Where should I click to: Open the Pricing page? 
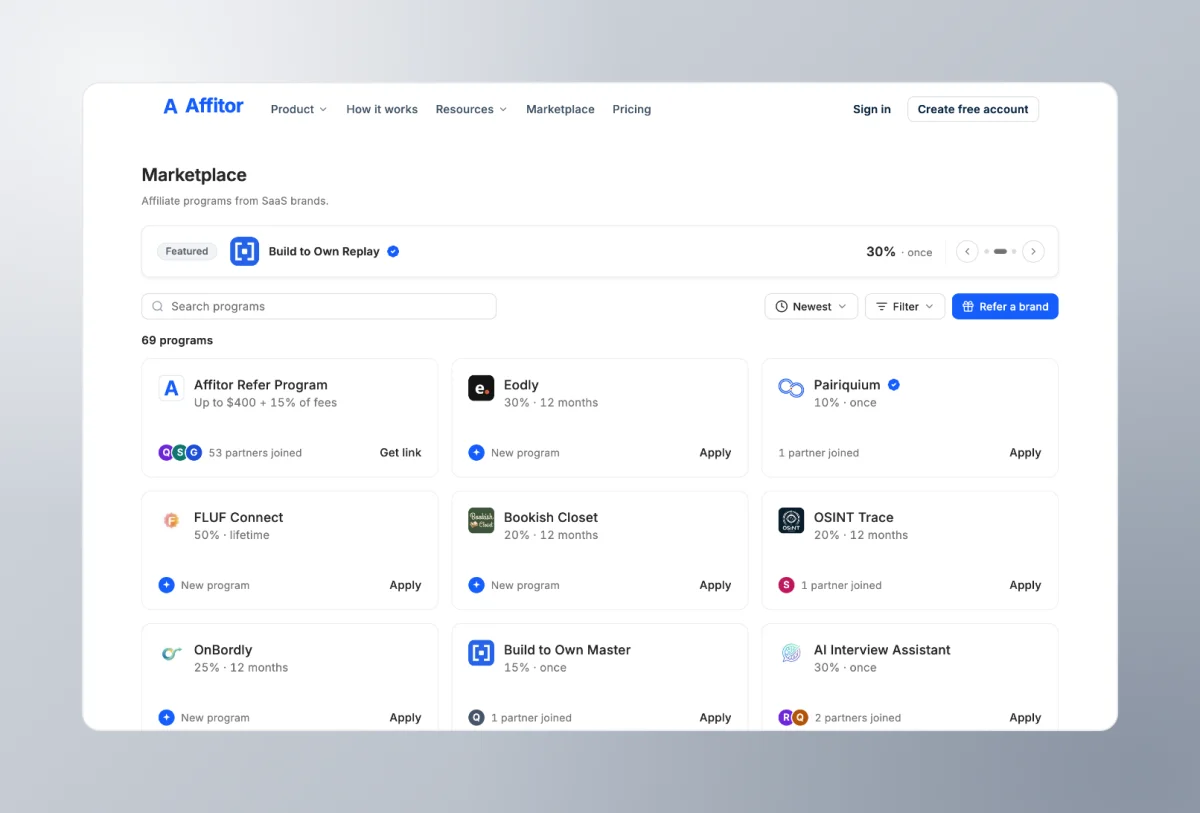[x=631, y=109]
